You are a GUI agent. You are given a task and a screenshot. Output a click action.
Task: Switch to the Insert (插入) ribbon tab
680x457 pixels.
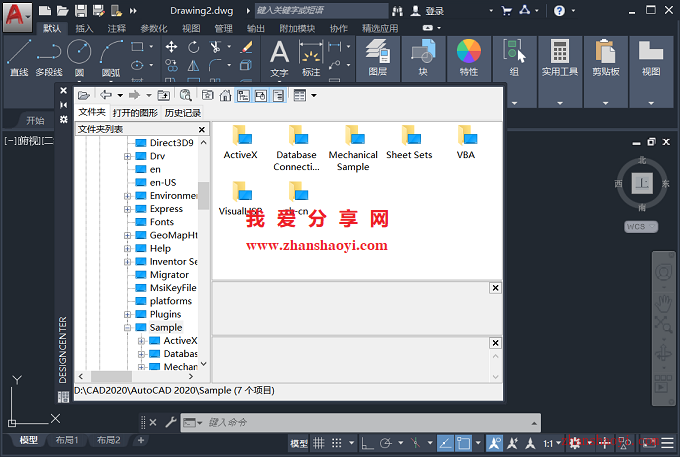84,29
